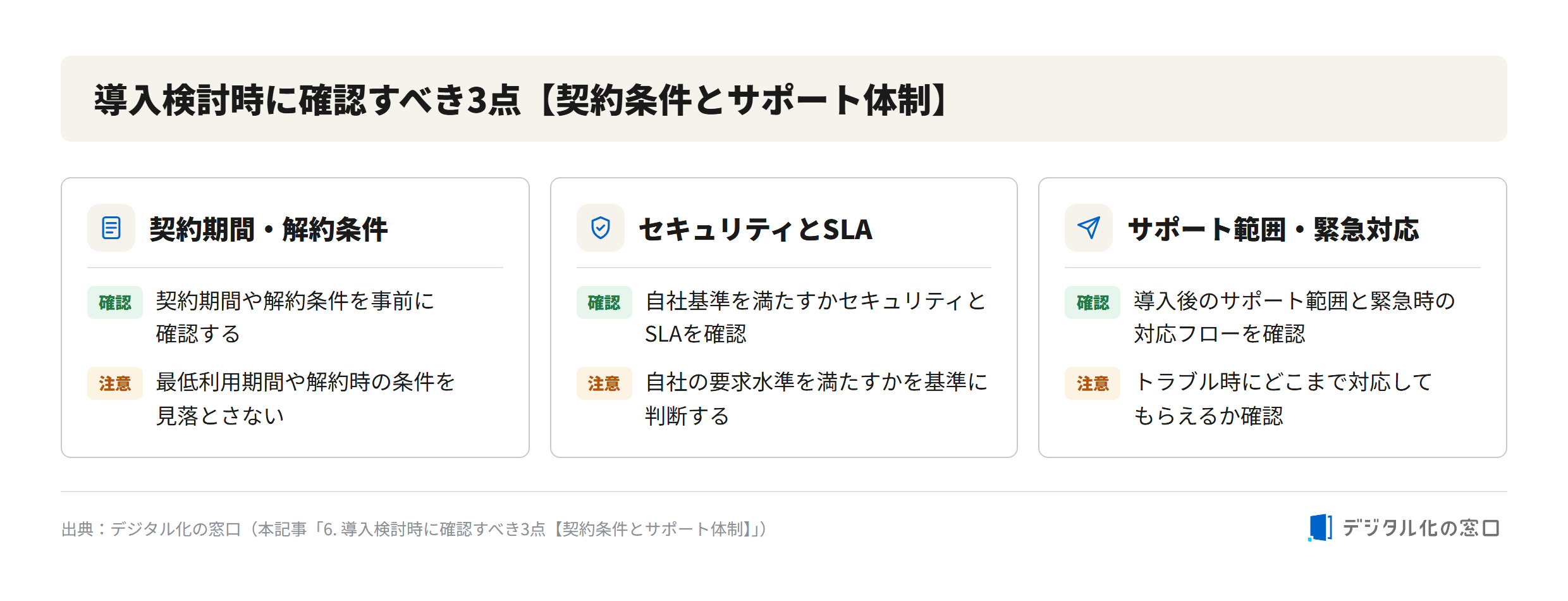Click the main title 導入検討時に確認すべき3点
Image resolution: width=1568 pixels, height=601 pixels.
[309, 100]
